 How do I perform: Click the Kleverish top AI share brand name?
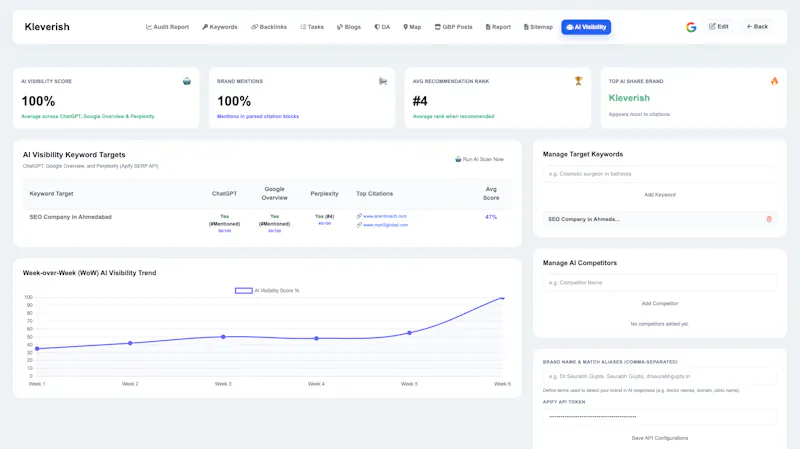pos(629,98)
